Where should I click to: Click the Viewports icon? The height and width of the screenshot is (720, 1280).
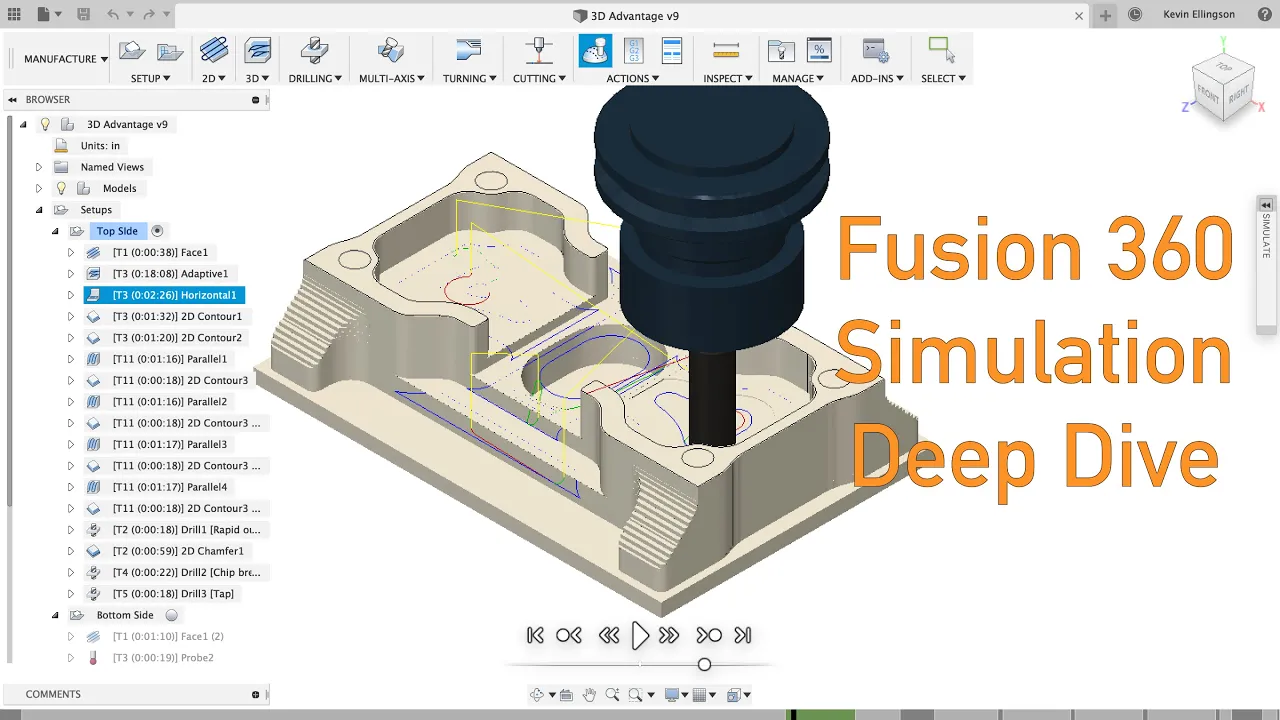[734, 695]
